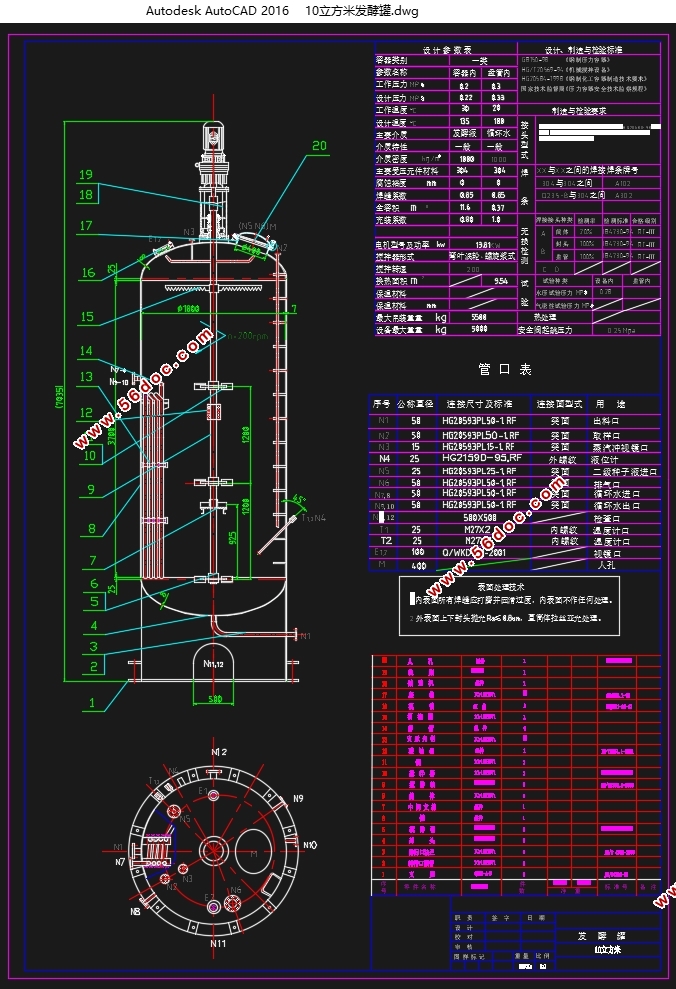Select part callout number 17
The width and height of the screenshot is (676, 989).
[x=86, y=225]
